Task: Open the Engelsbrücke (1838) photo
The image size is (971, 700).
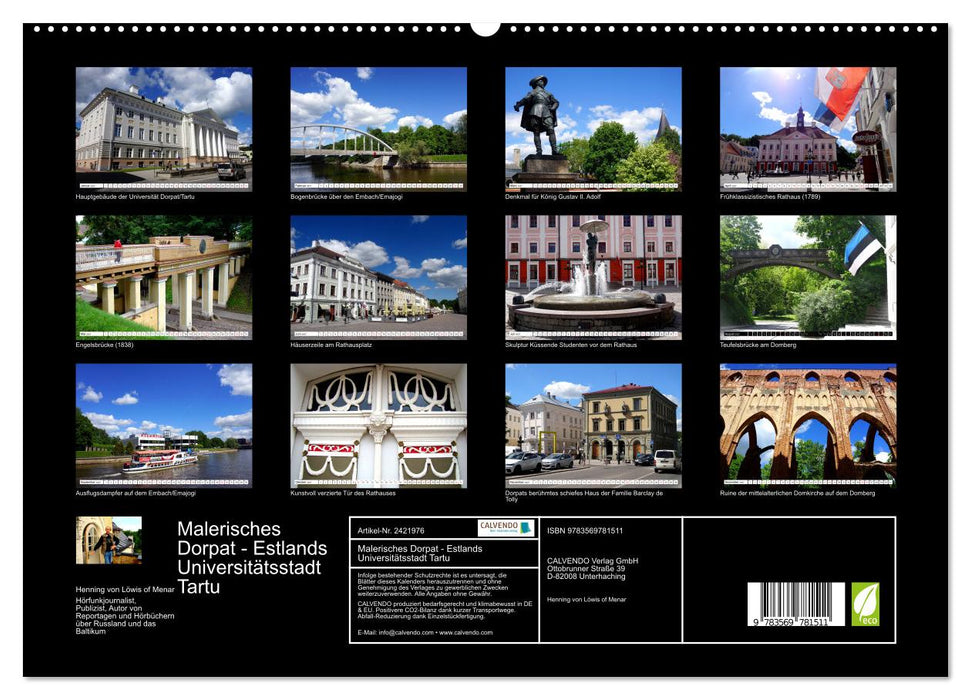Action: 163,277
